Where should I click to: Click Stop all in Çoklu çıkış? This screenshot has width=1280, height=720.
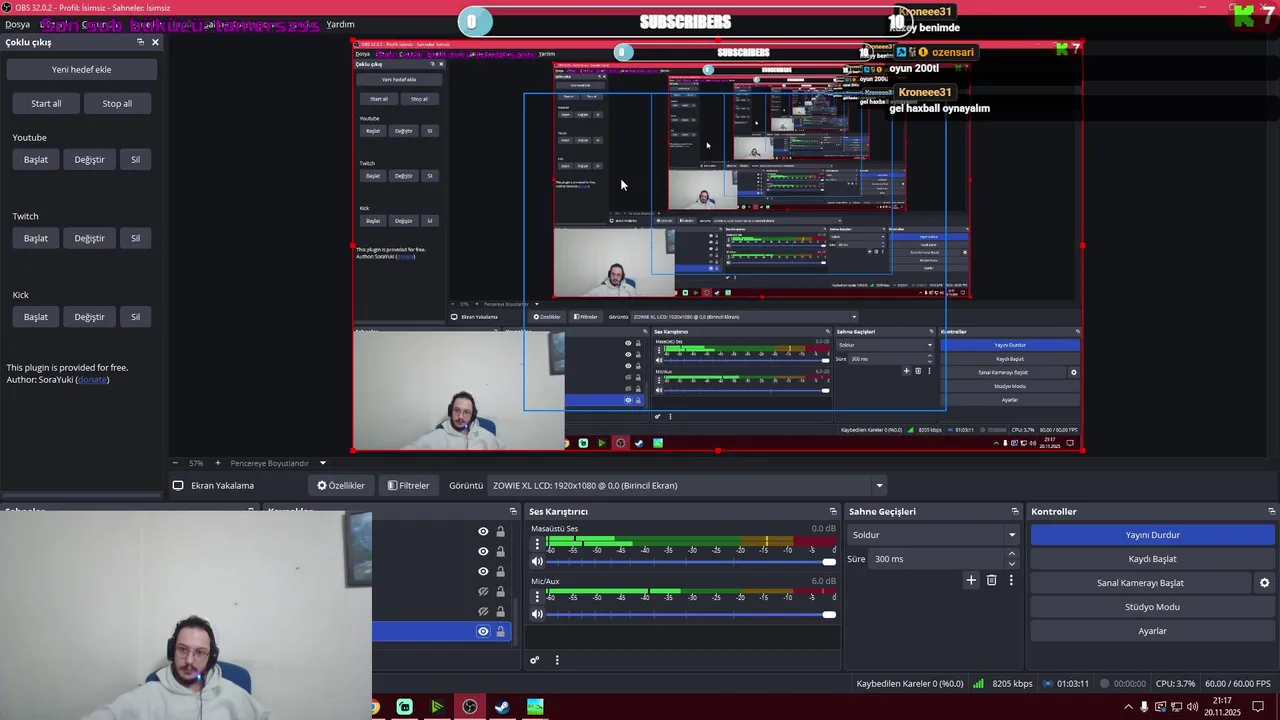(x=117, y=103)
